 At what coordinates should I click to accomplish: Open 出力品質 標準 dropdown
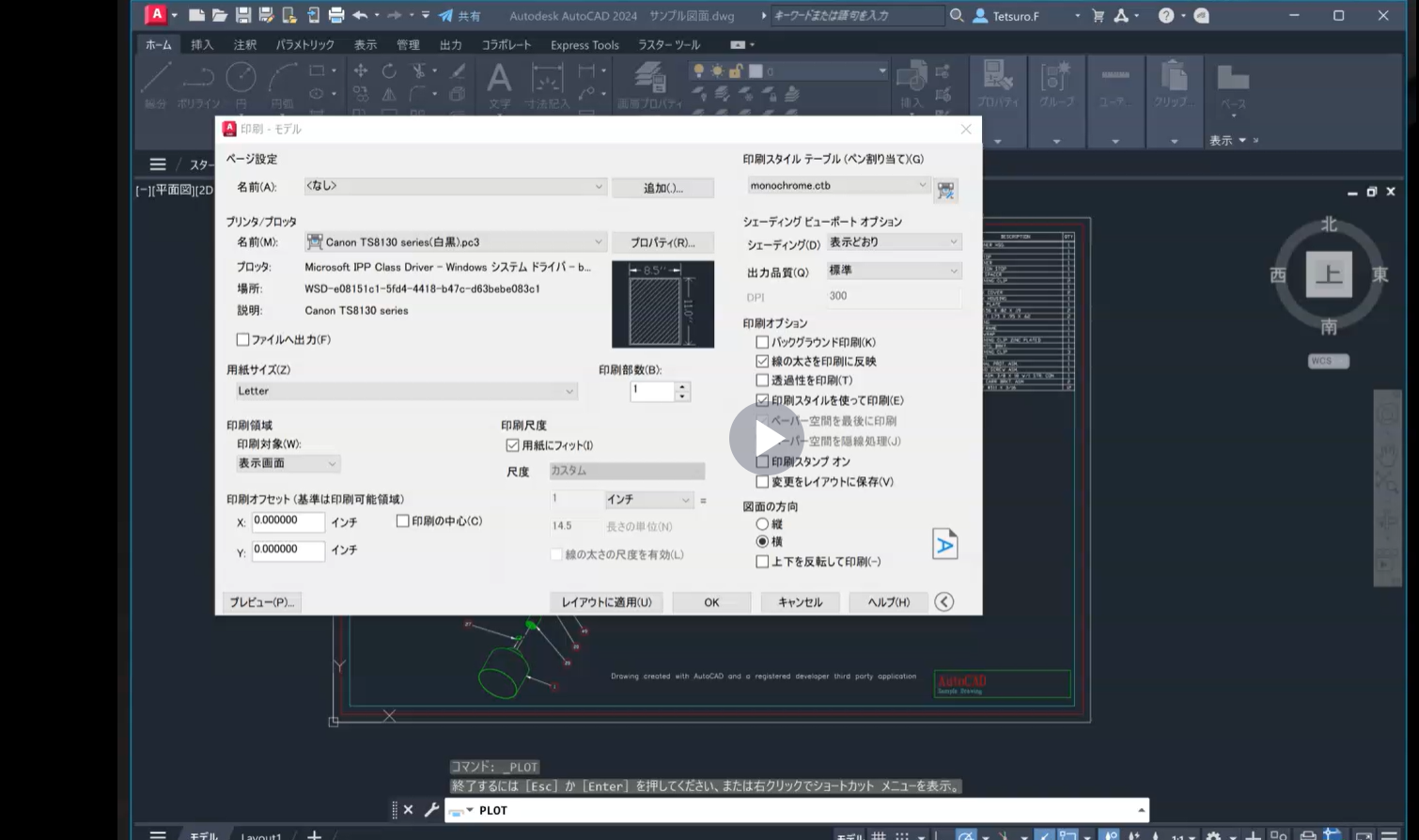click(894, 271)
